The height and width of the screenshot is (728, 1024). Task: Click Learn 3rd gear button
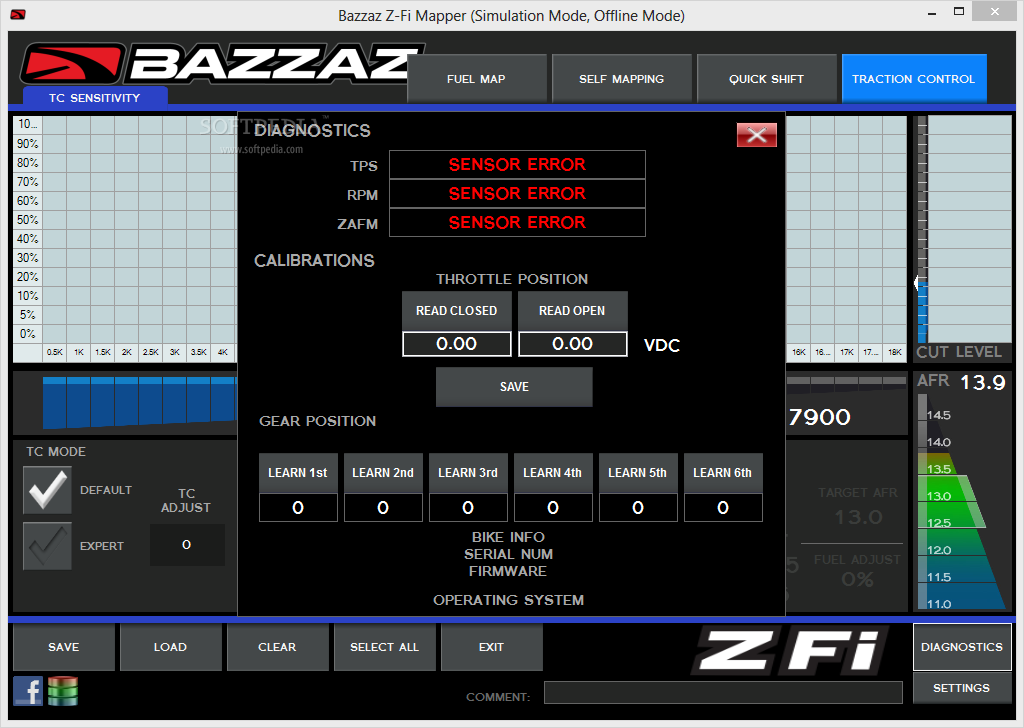[468, 473]
